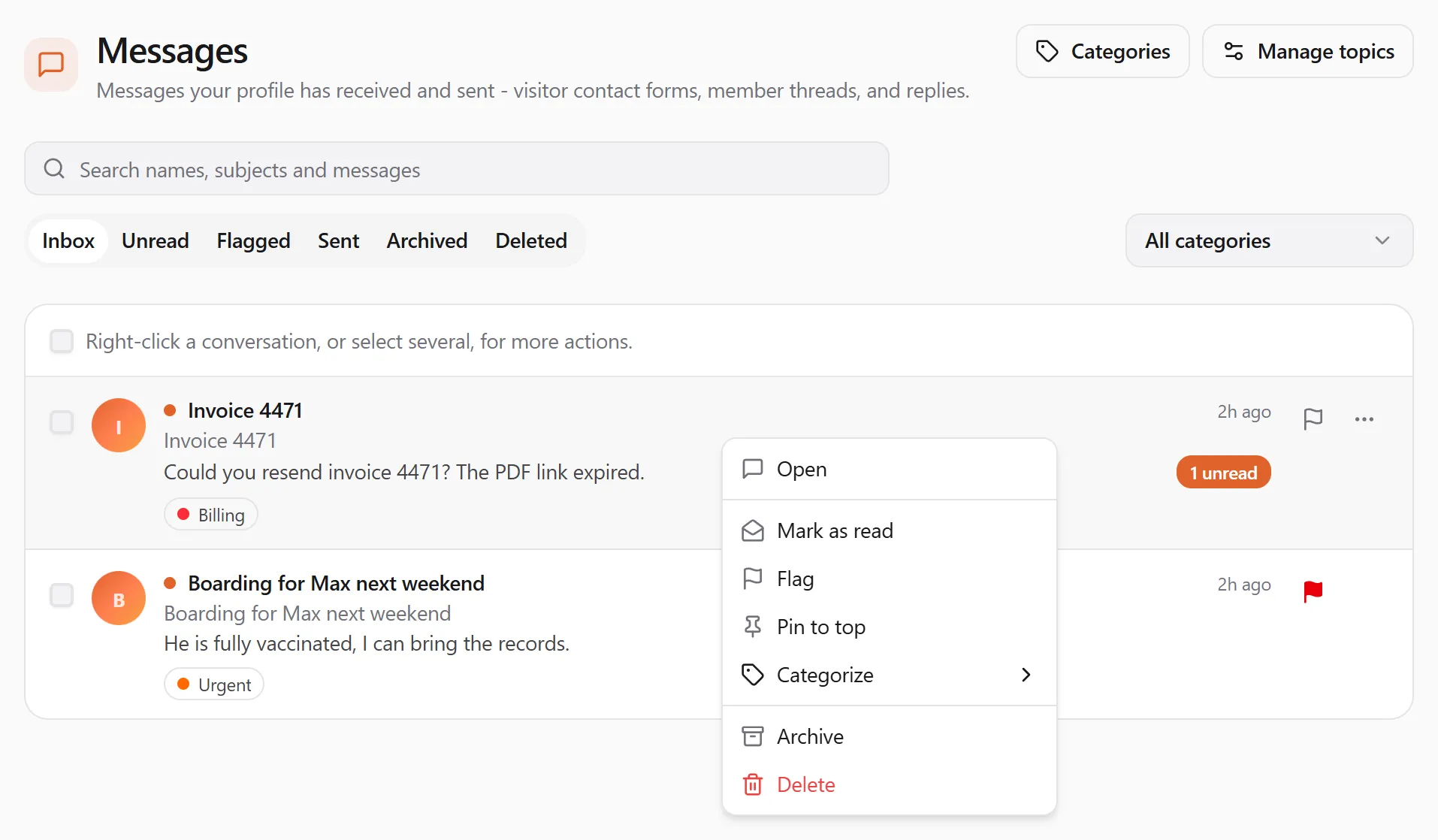1438x840 pixels.
Task: Click the I avatar for Invoice 4471
Action: [x=119, y=425]
